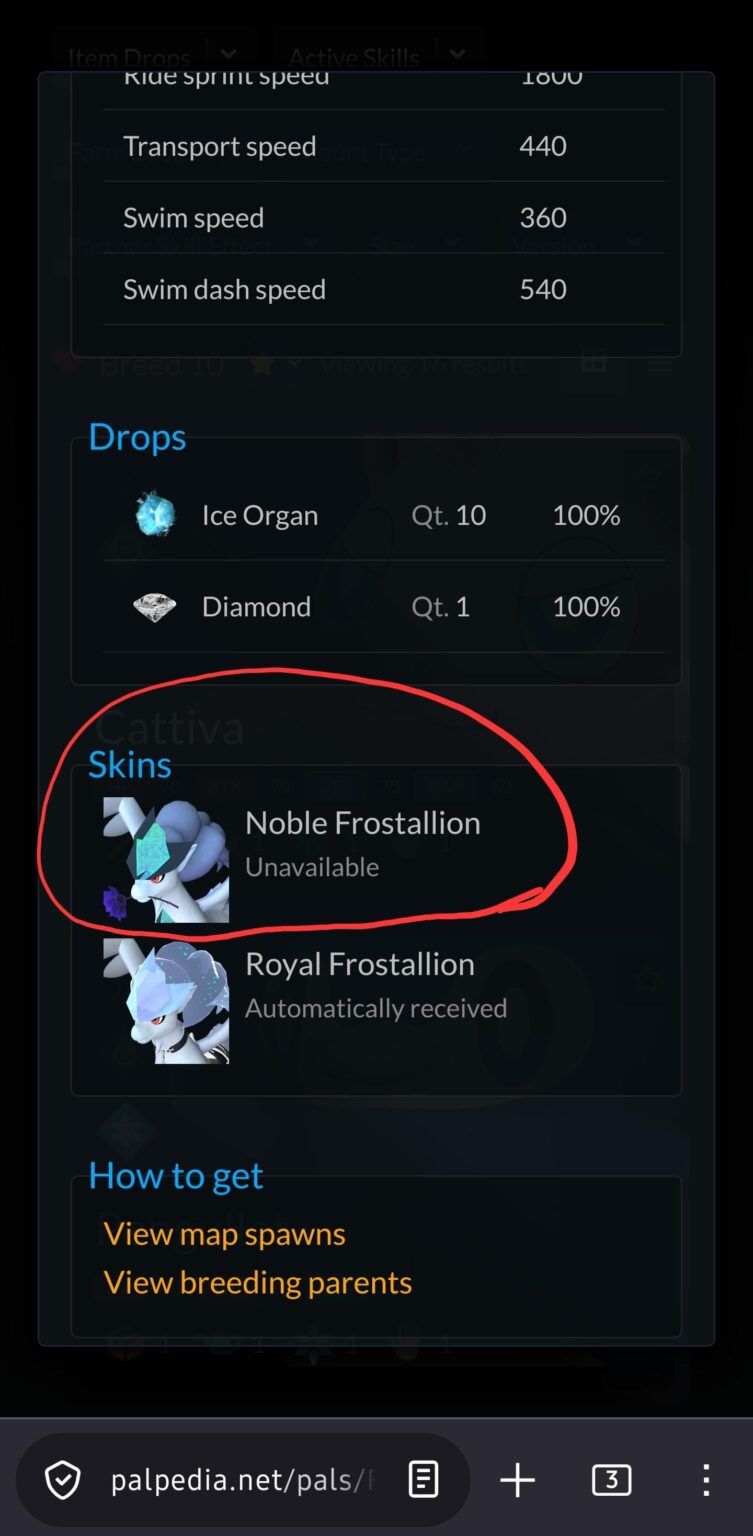Viewport: 753px width, 1536px height.
Task: Tap the browser security shield icon
Action: (x=63, y=1480)
